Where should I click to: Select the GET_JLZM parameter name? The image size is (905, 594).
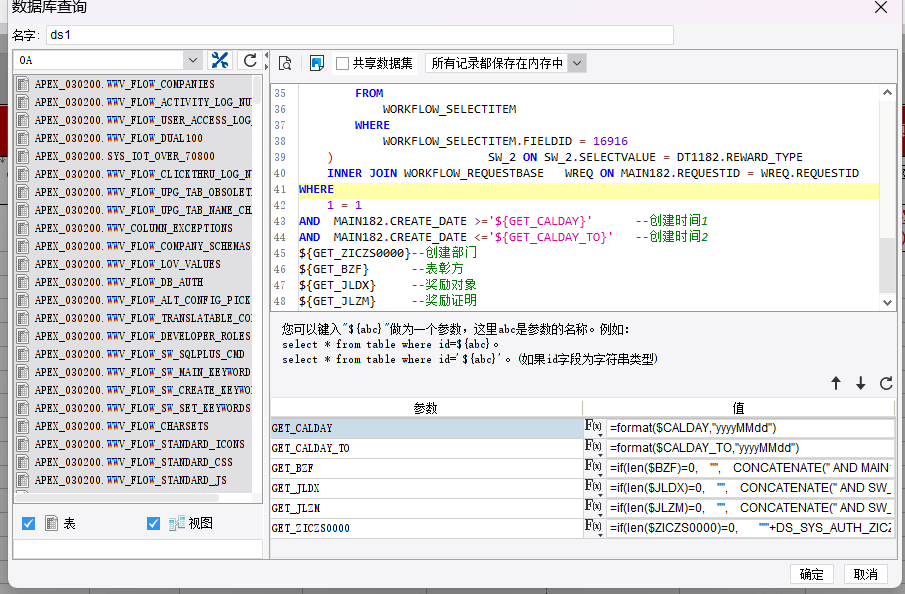(296, 508)
